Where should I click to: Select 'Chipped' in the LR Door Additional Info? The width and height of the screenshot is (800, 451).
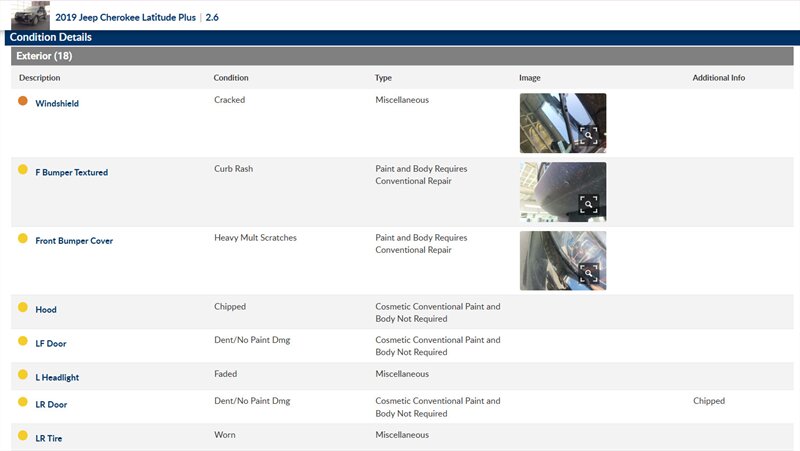(x=709, y=401)
